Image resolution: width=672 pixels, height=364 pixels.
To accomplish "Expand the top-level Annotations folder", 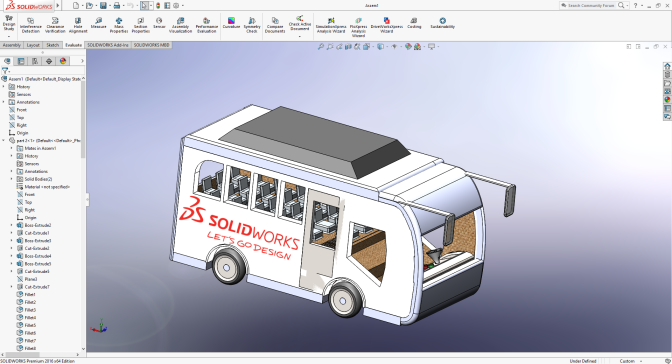I will pos(4,102).
